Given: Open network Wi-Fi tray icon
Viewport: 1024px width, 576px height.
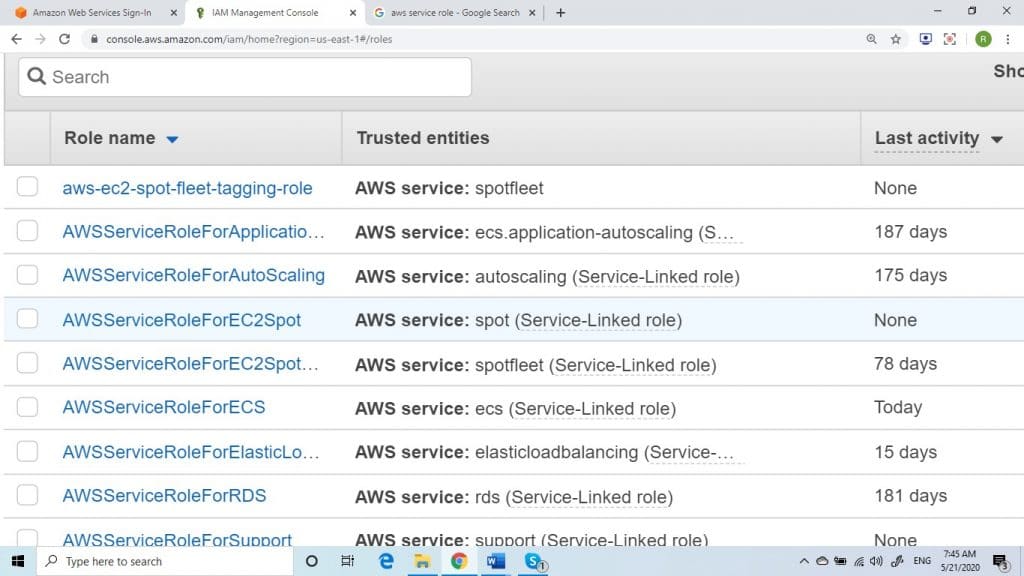Looking at the screenshot, I should point(859,561).
